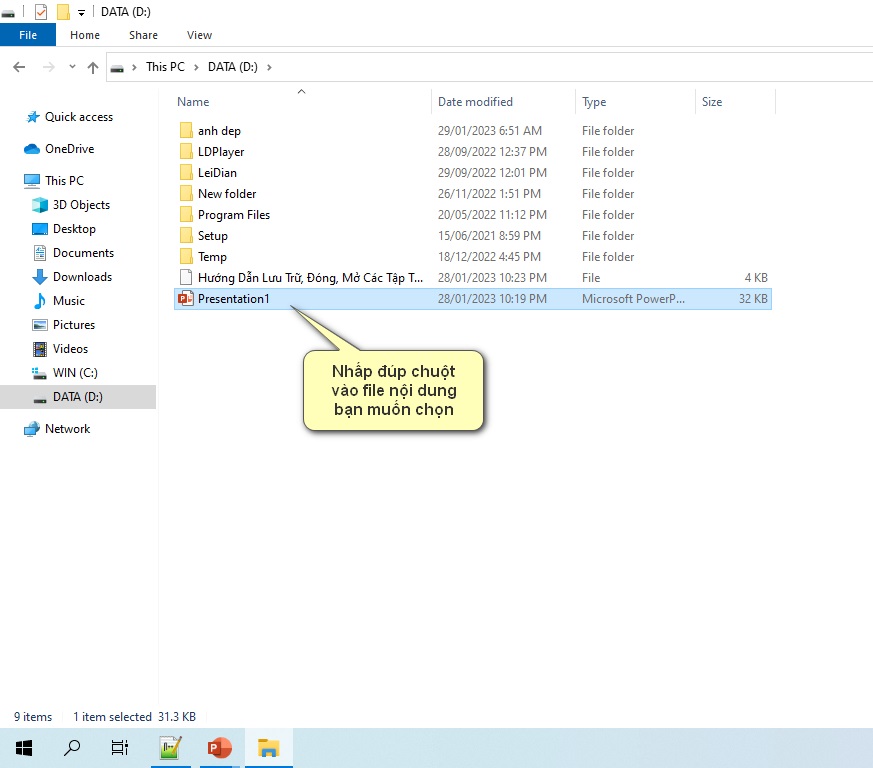Select Network in the navigation pane
Viewport: 873px width, 768px height.
(x=67, y=428)
